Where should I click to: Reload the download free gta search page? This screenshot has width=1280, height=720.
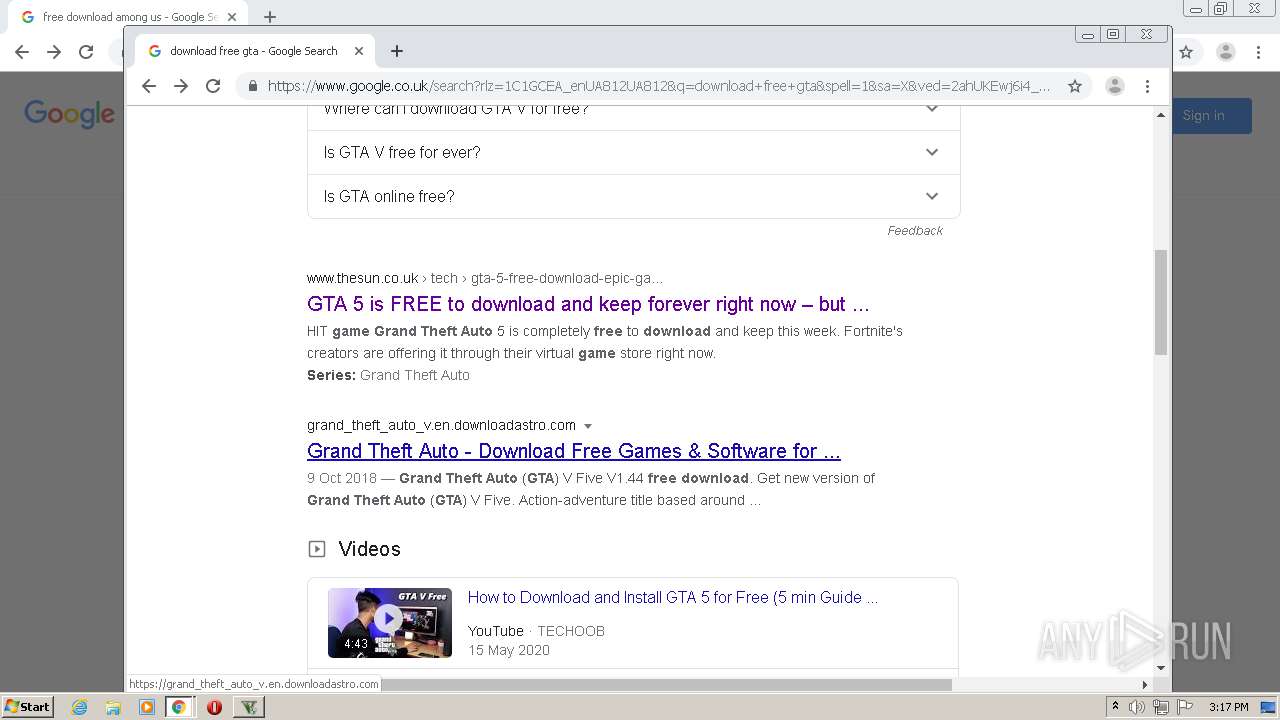click(x=213, y=86)
